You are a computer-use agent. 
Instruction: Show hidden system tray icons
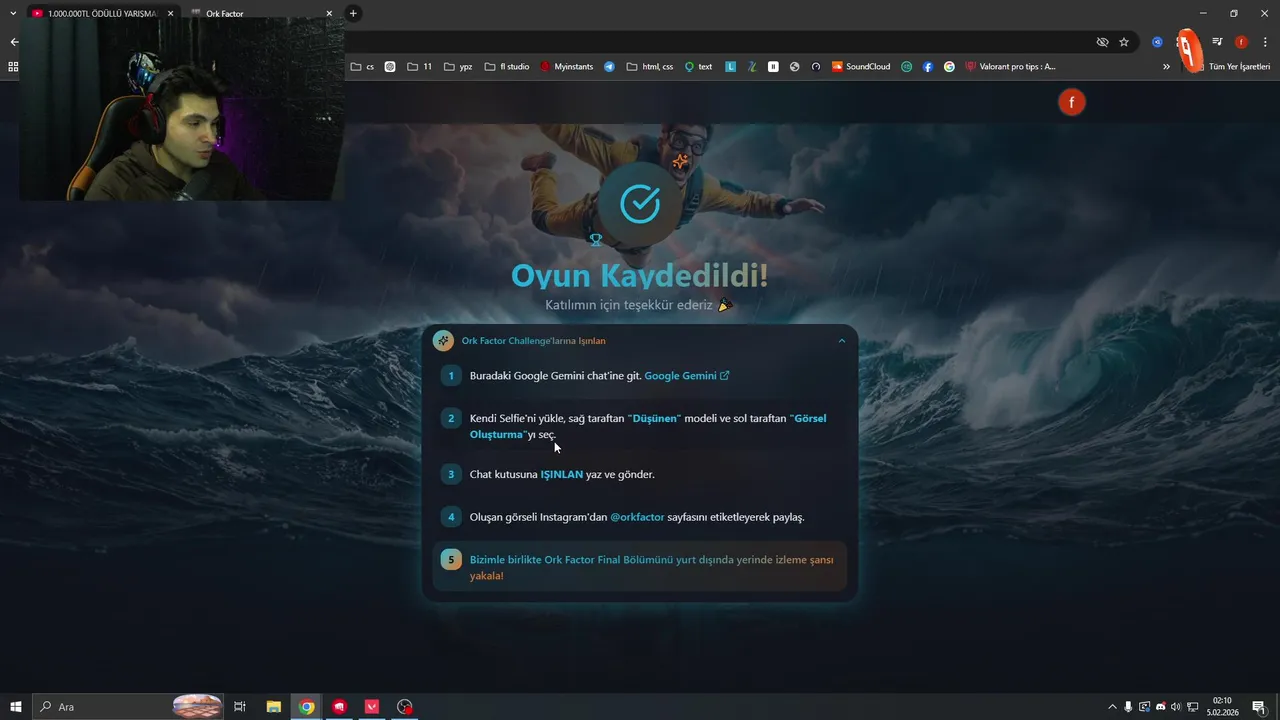click(x=1112, y=707)
